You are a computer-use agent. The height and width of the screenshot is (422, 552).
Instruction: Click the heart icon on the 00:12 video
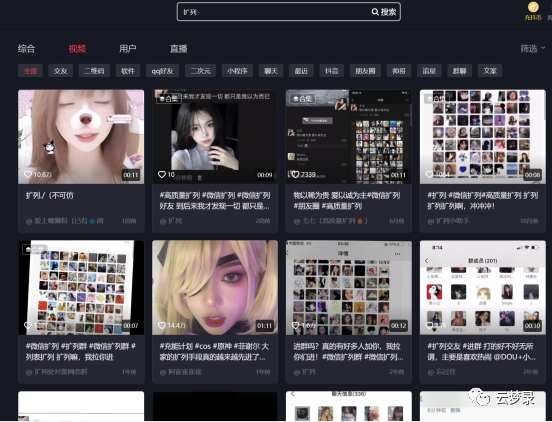point(295,325)
